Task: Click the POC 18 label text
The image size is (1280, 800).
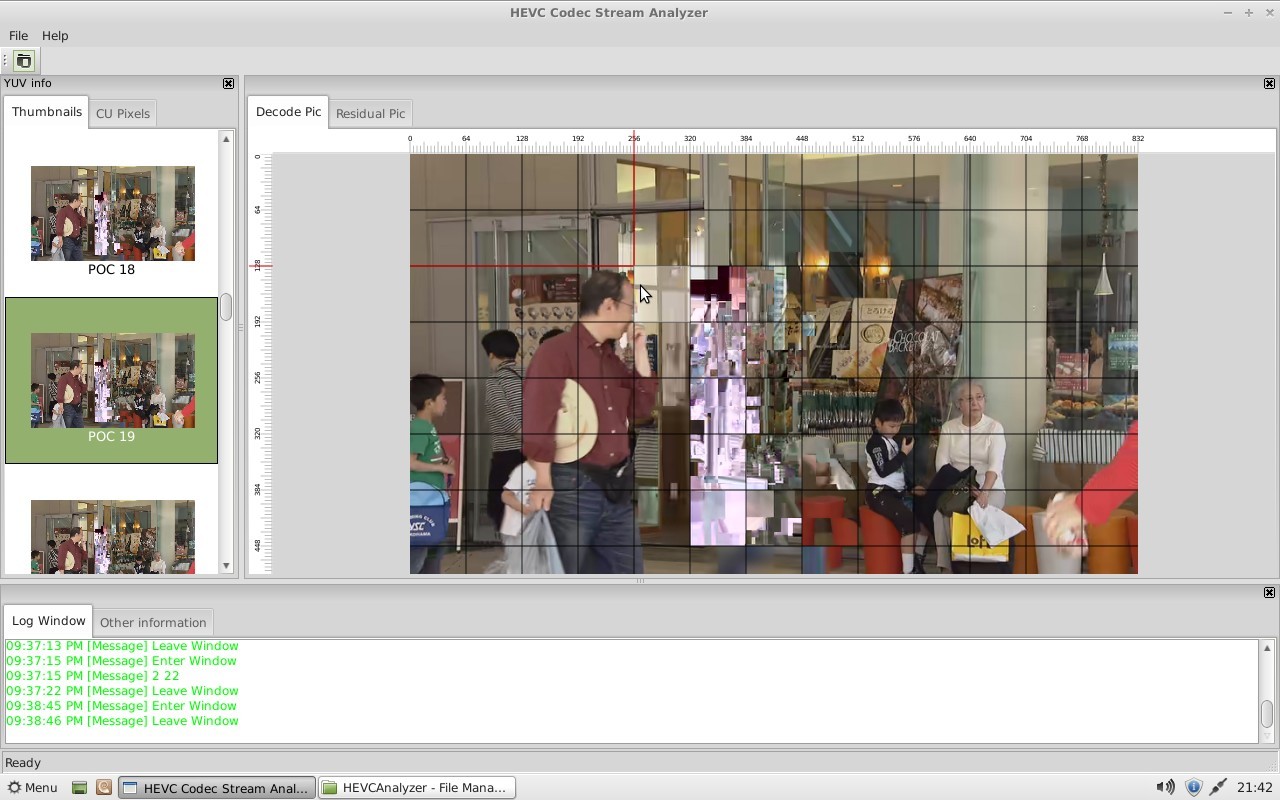Action: click(x=111, y=270)
